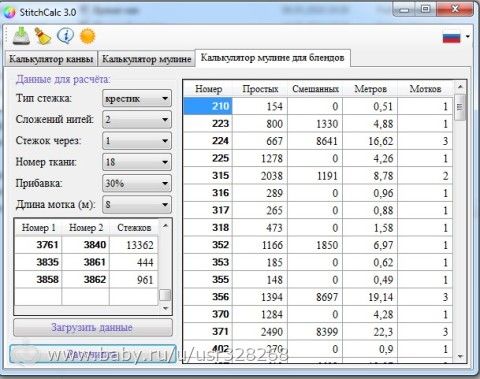
Task: Click scroll up arrow of results table
Action: (x=460, y=87)
